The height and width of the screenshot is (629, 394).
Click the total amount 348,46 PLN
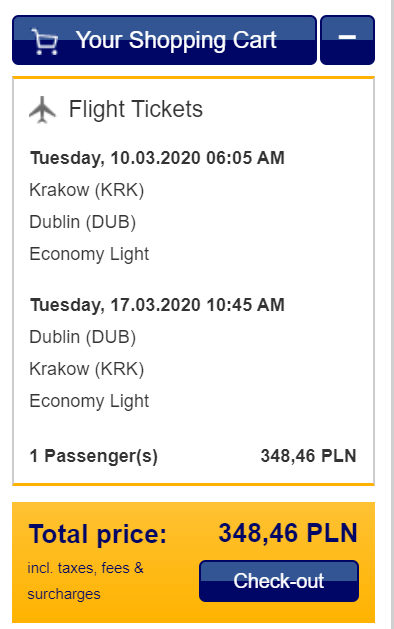click(288, 533)
